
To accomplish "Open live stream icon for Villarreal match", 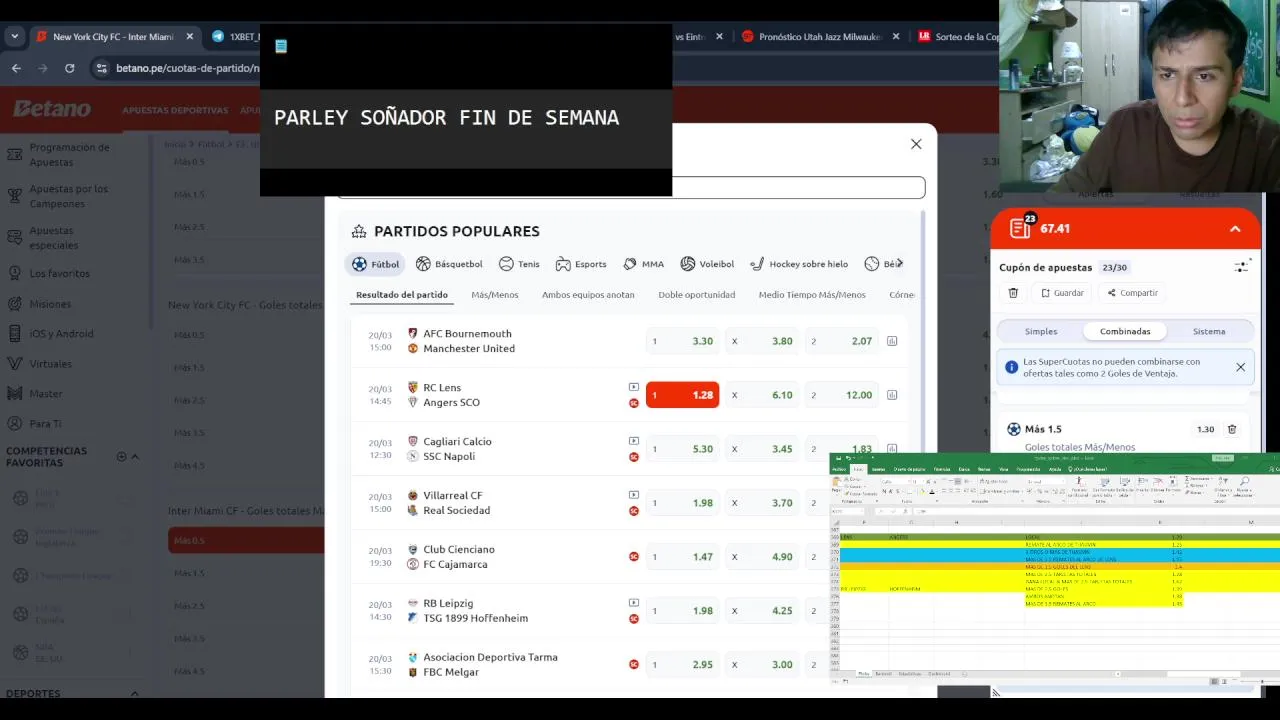I will click(x=633, y=495).
